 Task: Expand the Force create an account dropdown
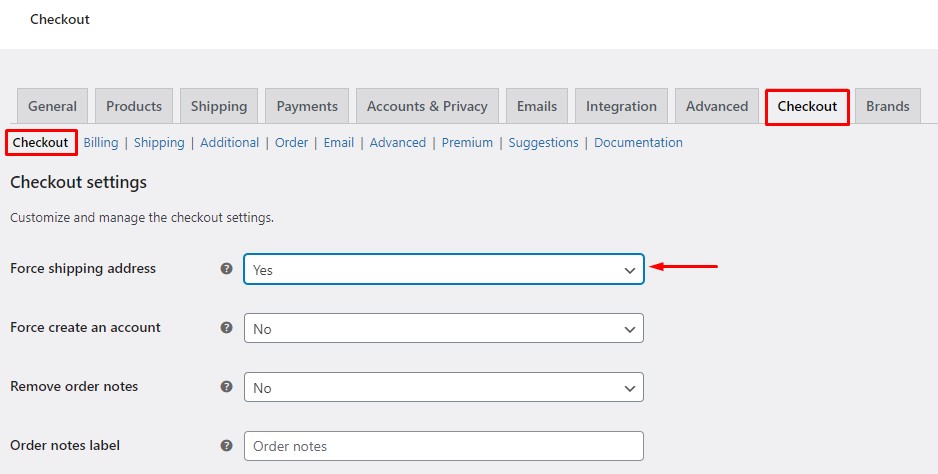click(x=444, y=328)
